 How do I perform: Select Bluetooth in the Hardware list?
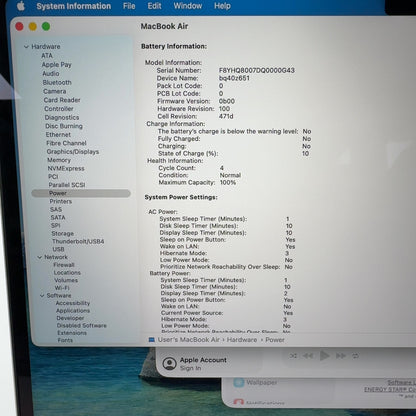[57, 82]
